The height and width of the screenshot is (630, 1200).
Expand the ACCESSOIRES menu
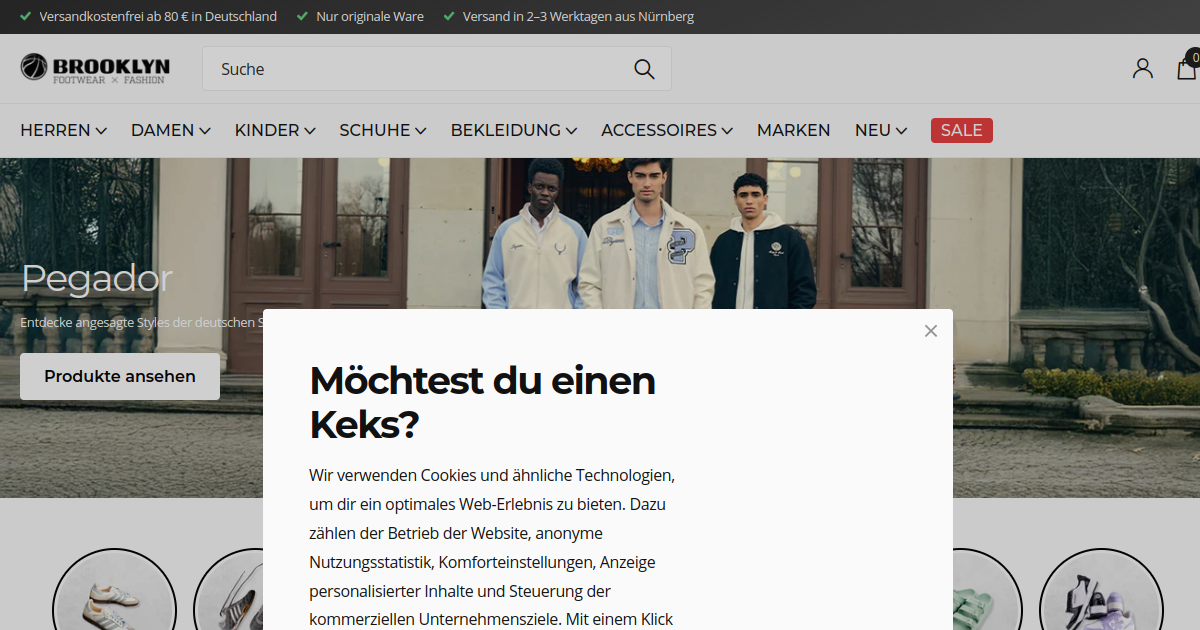pyautogui.click(x=667, y=130)
